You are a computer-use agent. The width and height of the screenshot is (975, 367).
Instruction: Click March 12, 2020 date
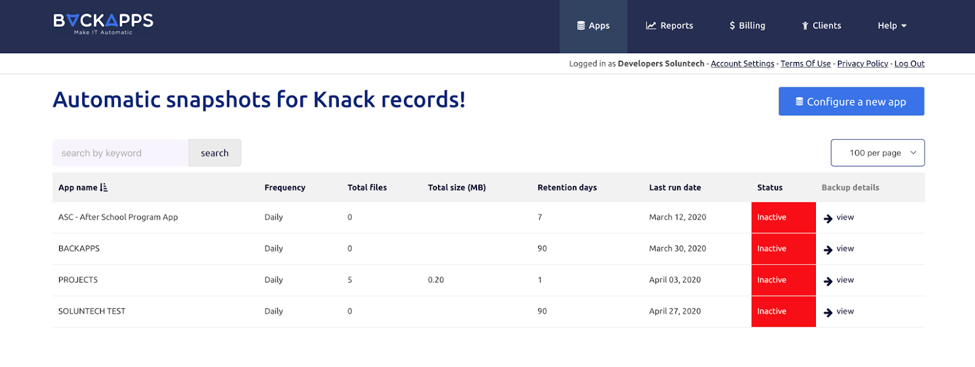tap(677, 218)
